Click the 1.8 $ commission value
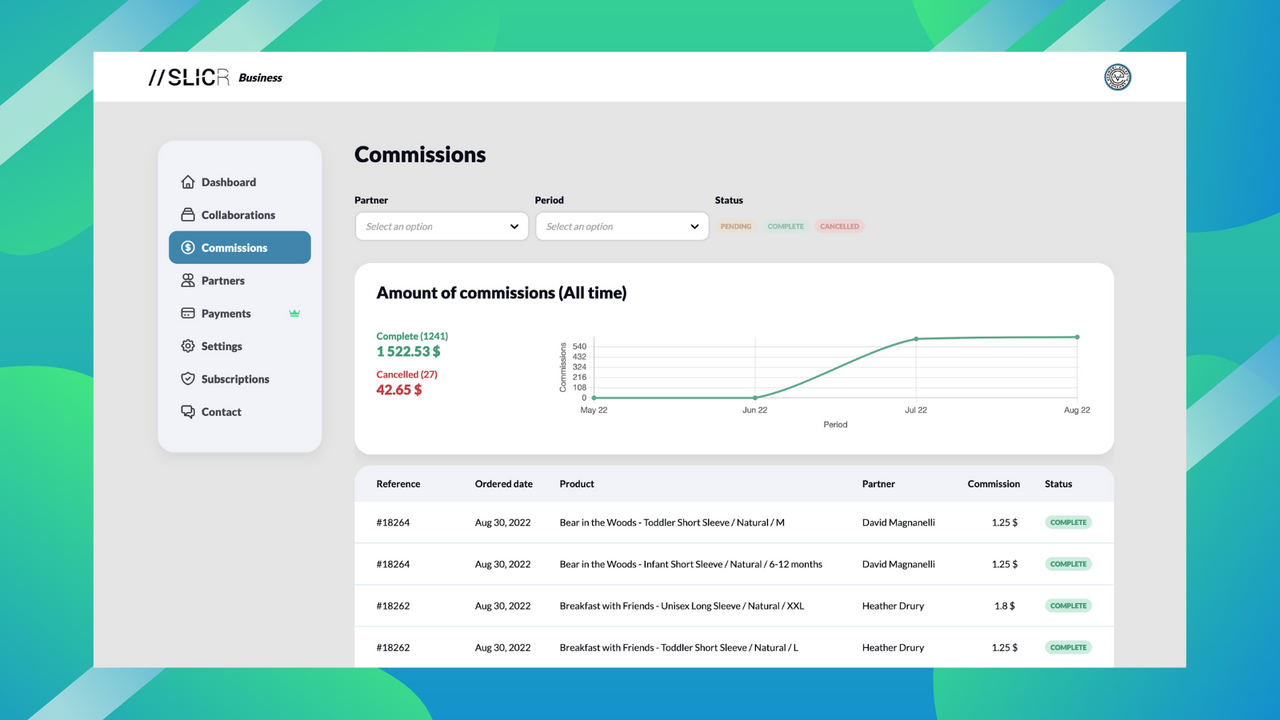Screen dimensions: 1280x720 tap(1005, 606)
